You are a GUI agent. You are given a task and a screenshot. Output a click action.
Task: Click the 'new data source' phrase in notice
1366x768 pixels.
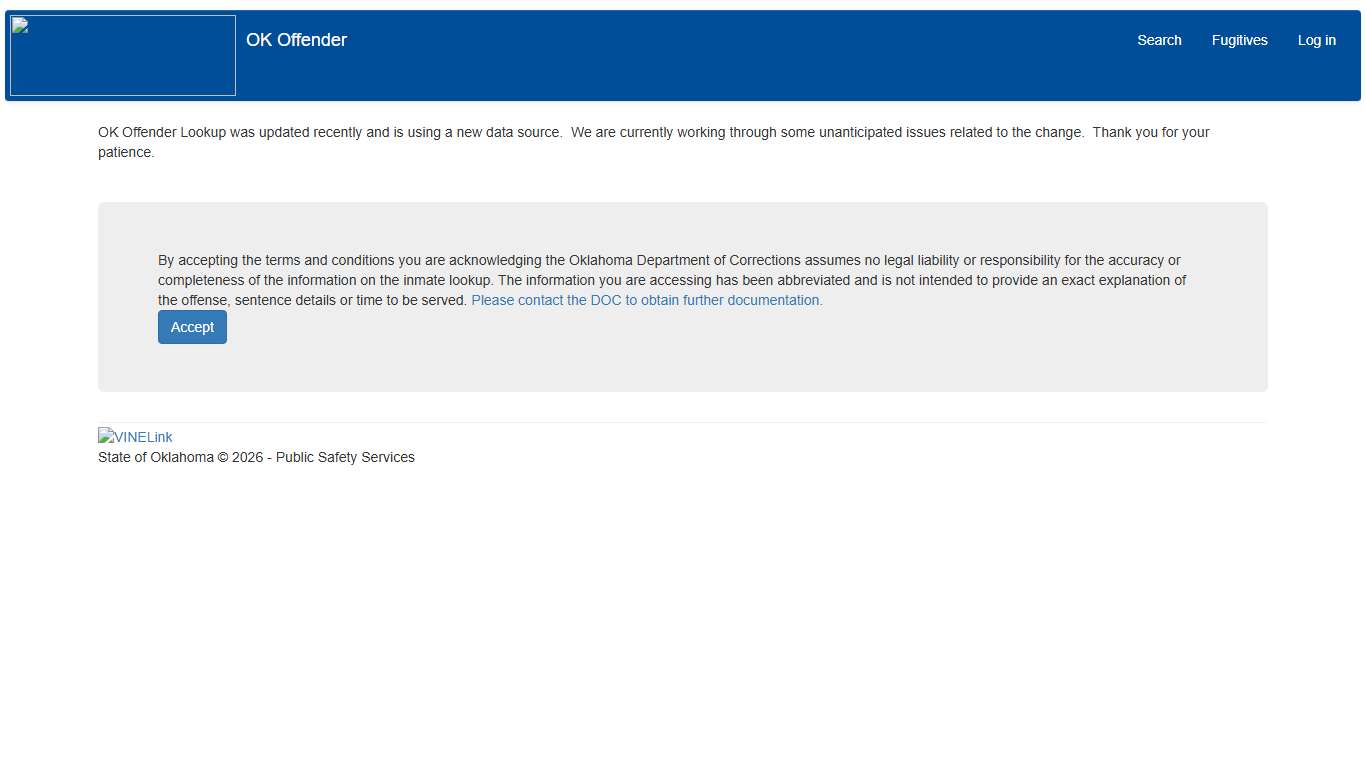509,132
